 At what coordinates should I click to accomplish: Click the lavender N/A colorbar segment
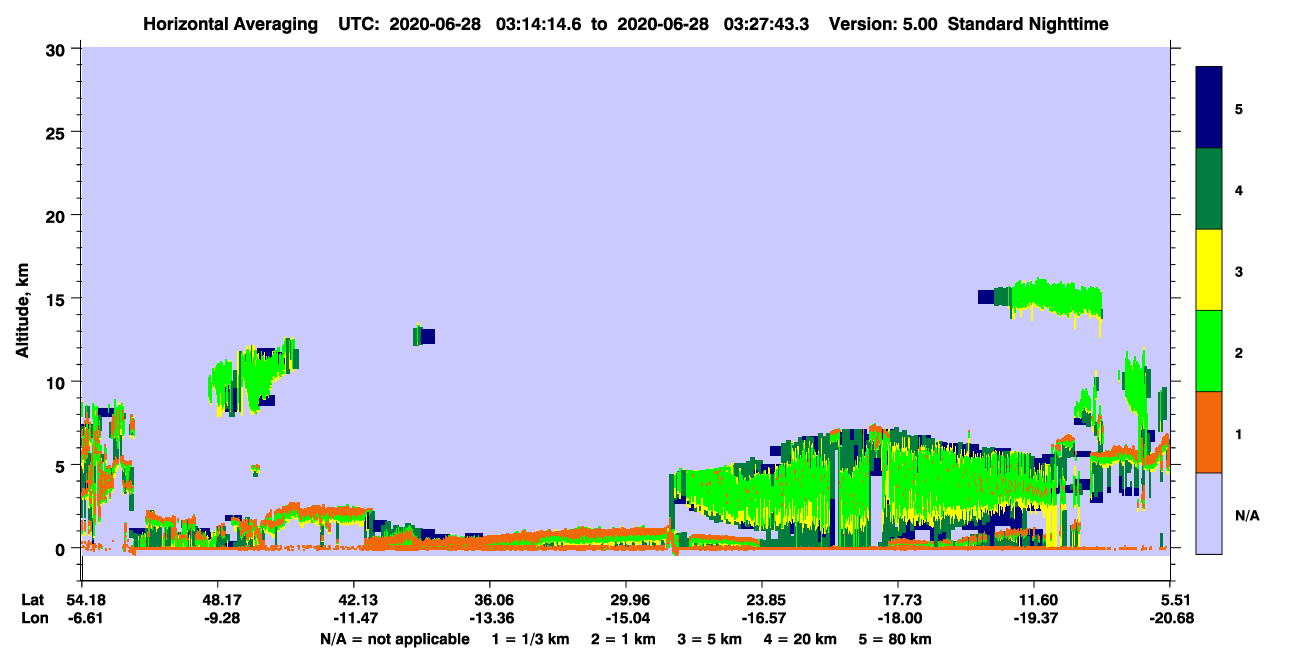click(1209, 513)
